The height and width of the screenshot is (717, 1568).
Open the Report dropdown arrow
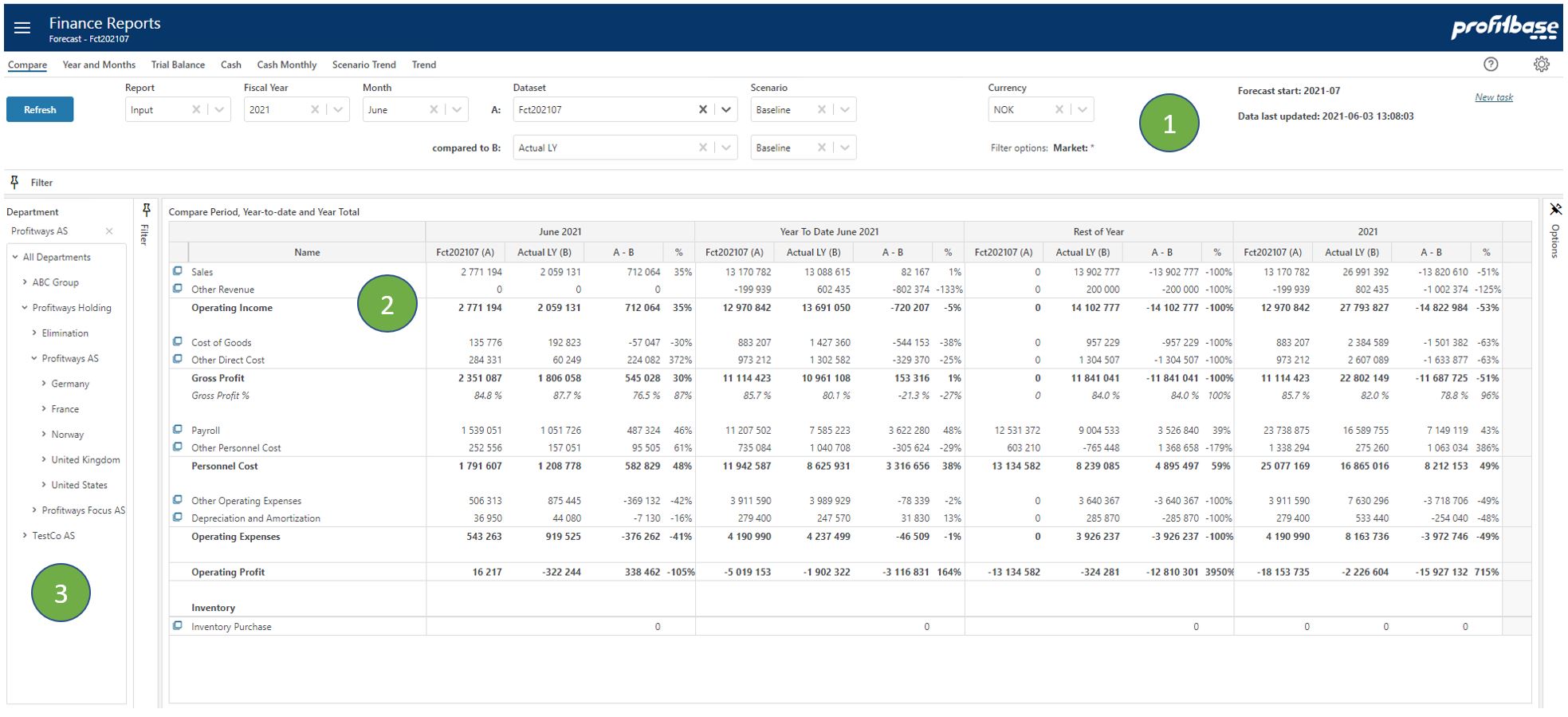tap(219, 109)
